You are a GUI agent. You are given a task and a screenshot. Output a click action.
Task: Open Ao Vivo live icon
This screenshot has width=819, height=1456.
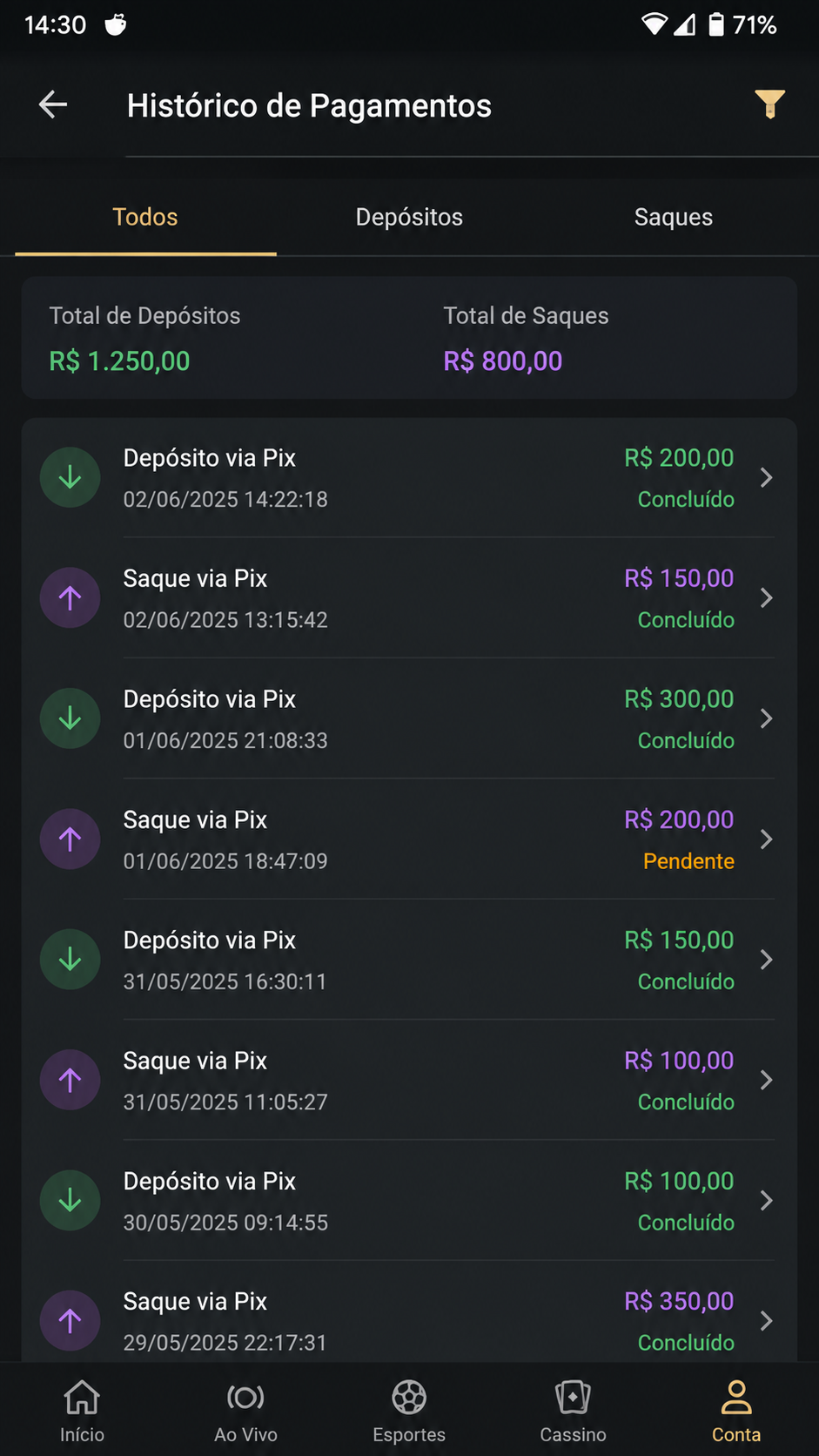[x=245, y=1397]
